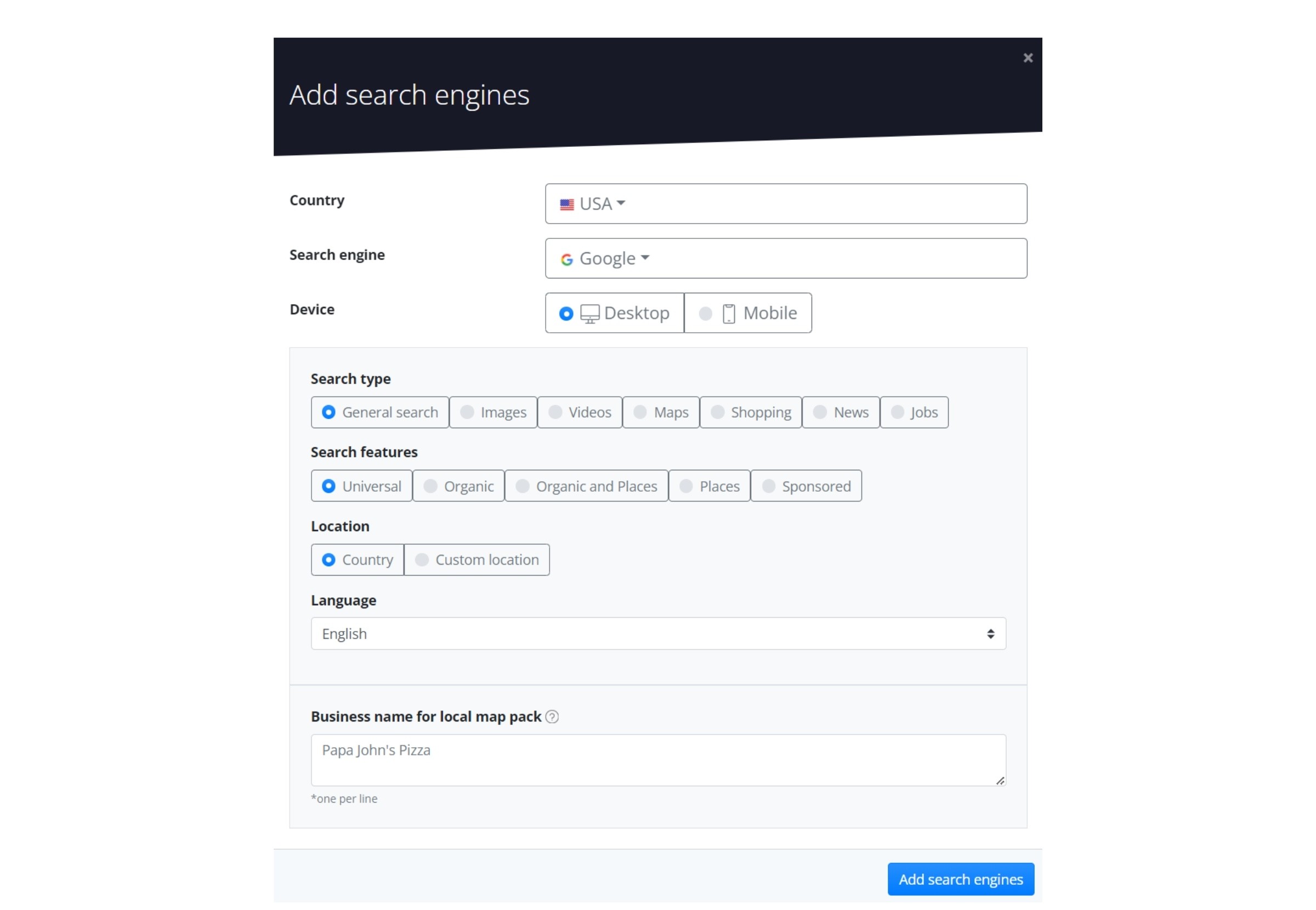Screen dimensions: 1316x910
Task: Click the USA flag icon
Action: [566, 204]
